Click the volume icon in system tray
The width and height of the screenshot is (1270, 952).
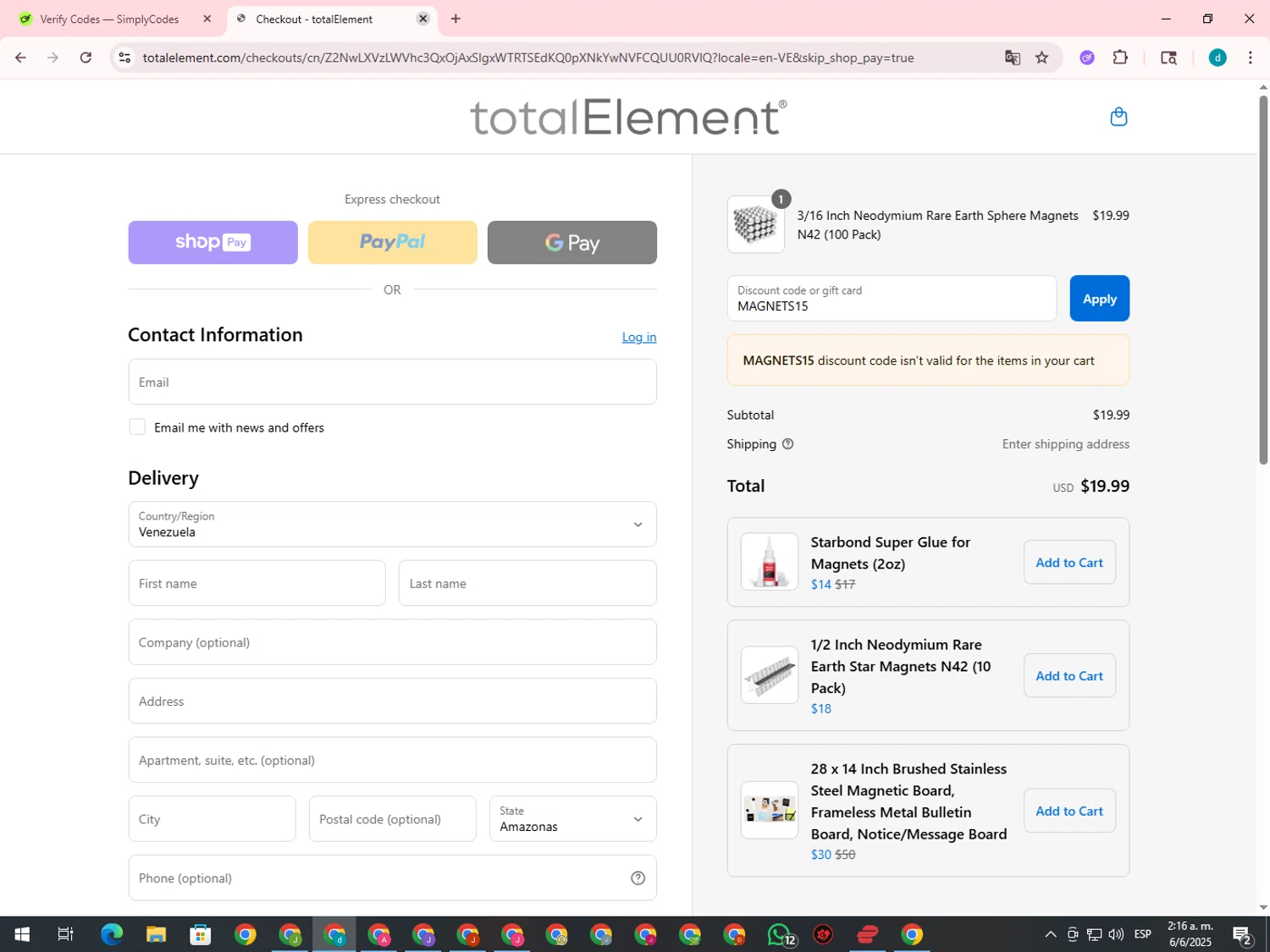pyautogui.click(x=1116, y=934)
